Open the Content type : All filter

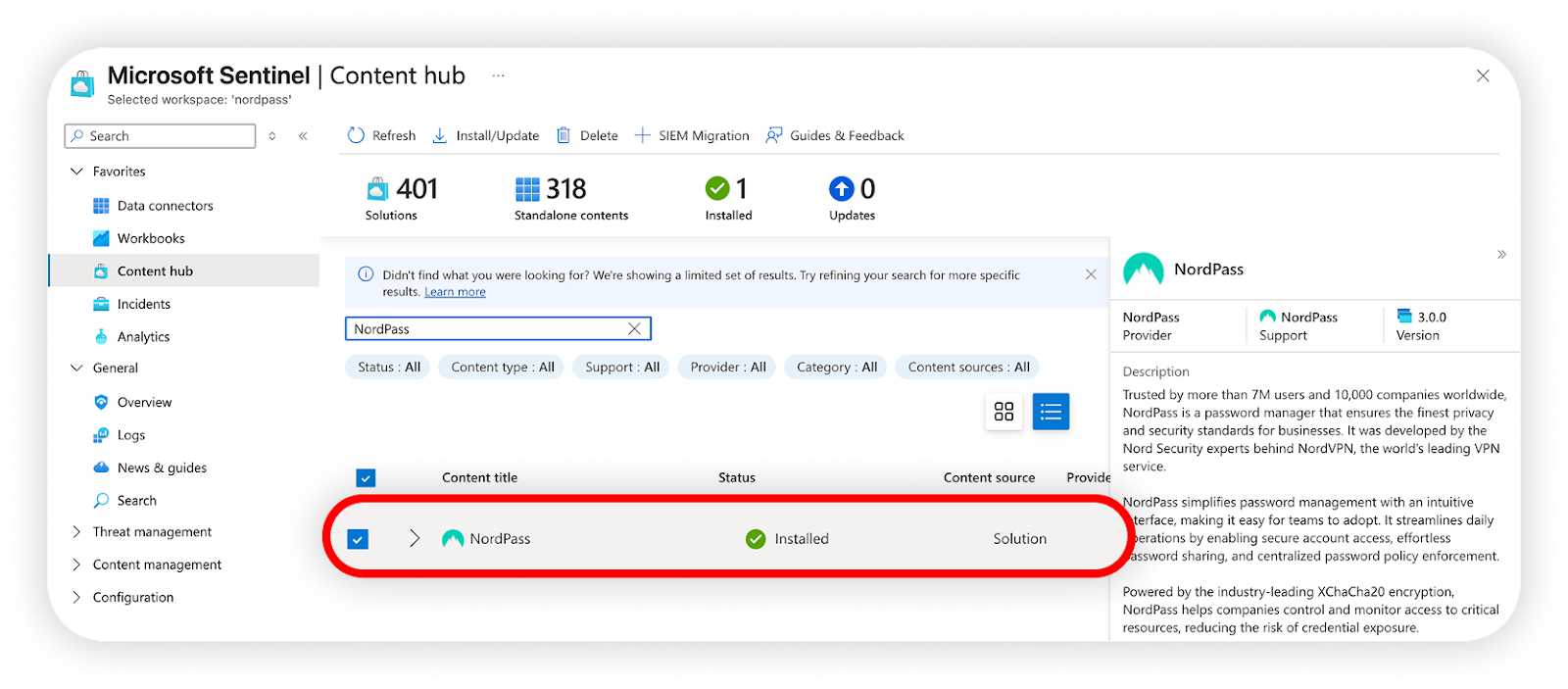[503, 368]
